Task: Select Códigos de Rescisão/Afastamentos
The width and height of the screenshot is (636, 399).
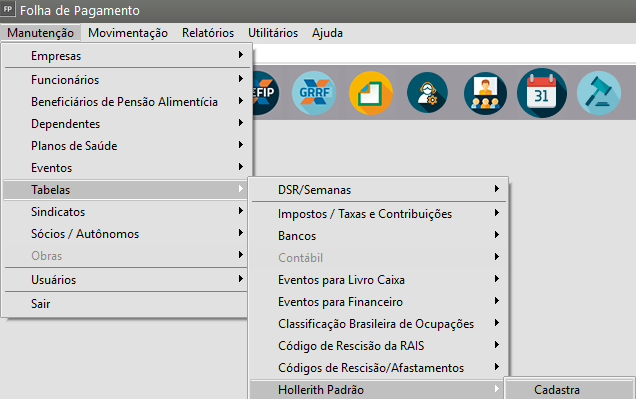Action: click(x=378, y=367)
